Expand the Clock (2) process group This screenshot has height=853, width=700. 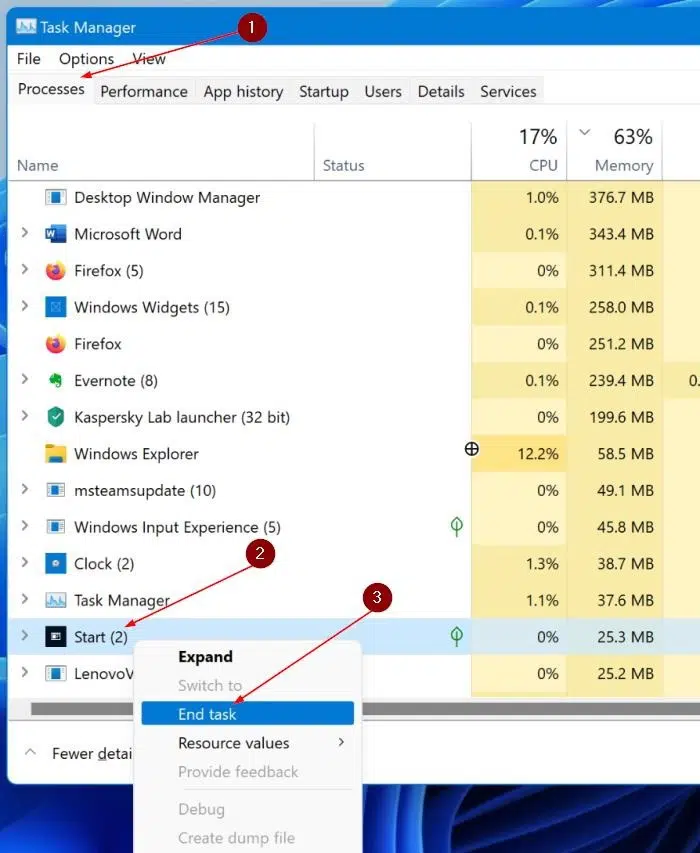pyautogui.click(x=24, y=563)
